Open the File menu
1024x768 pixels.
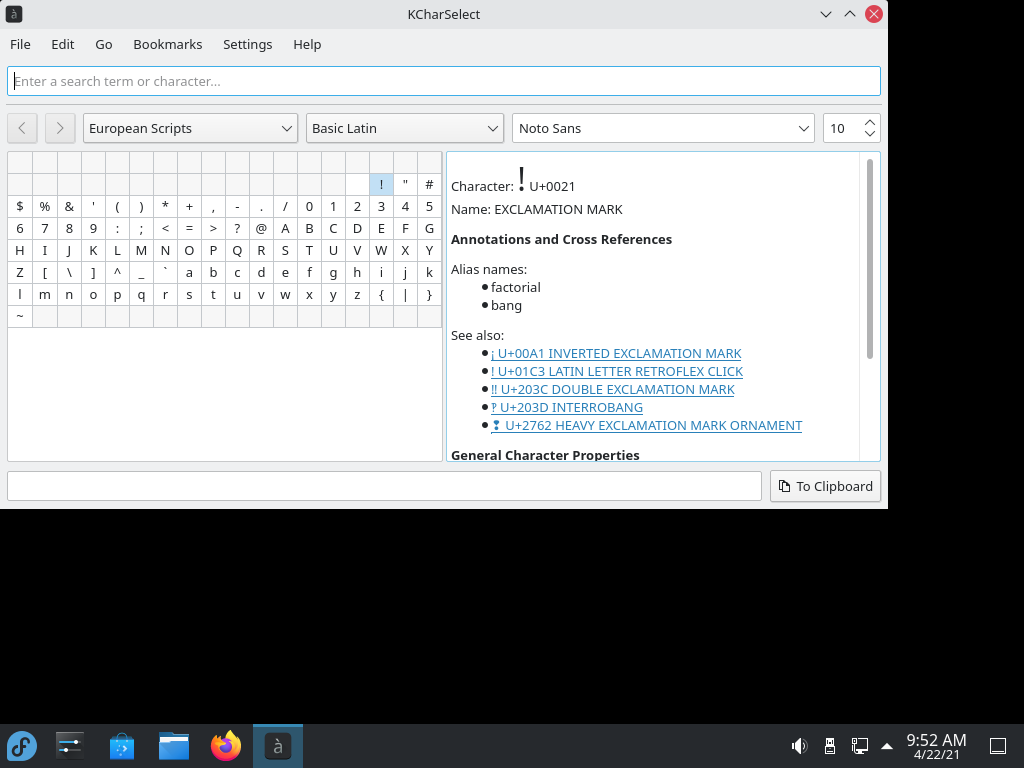[20, 44]
